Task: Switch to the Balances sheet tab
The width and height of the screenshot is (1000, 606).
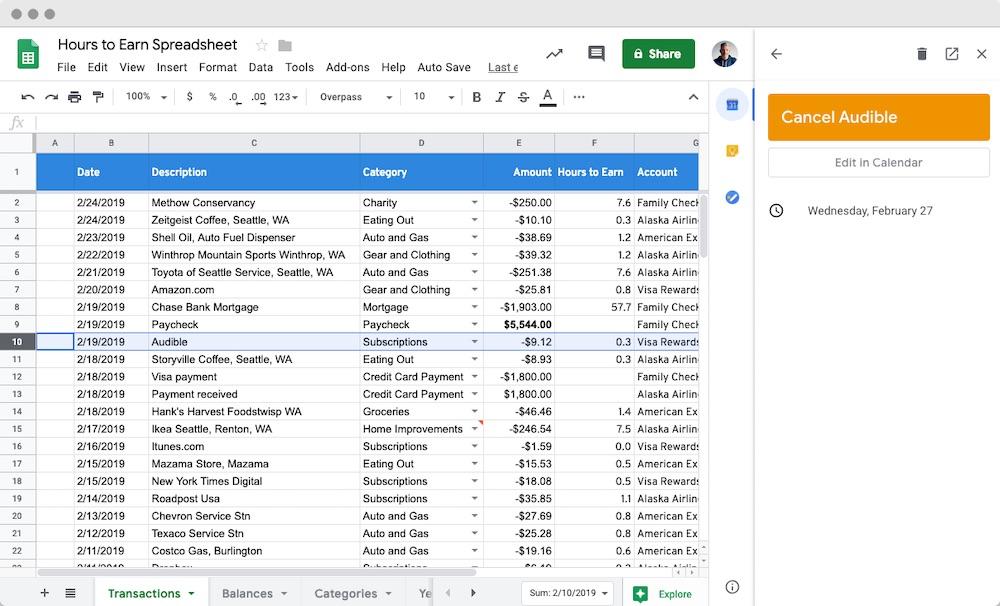Action: 254,594
